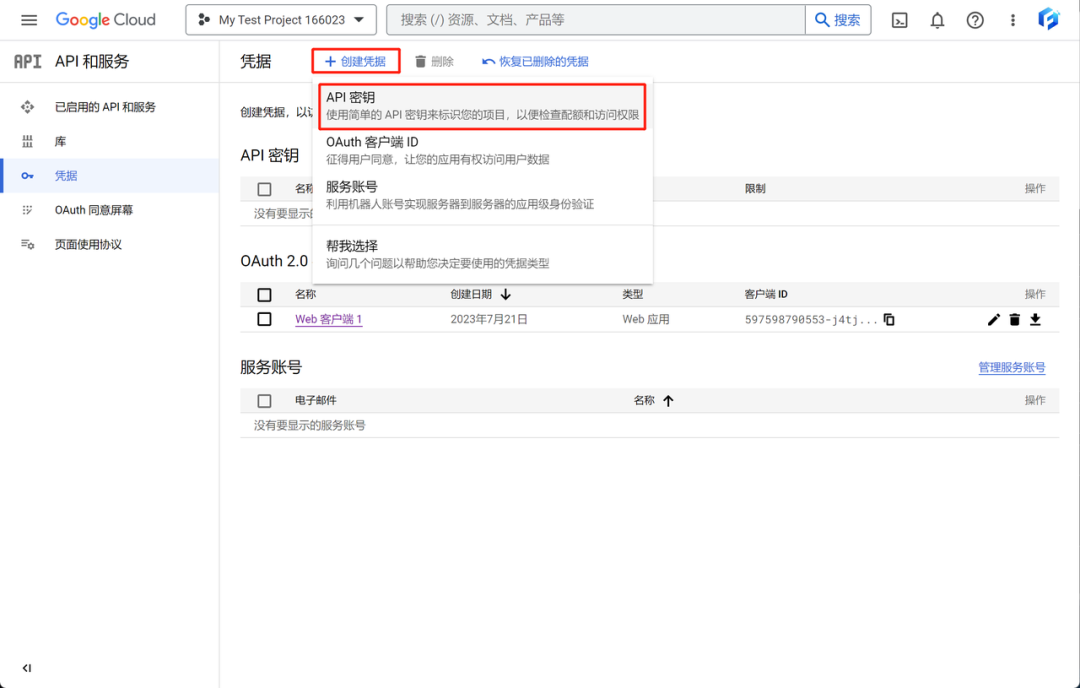The image size is (1080, 688).
Task: Click the OAuth 同意屏幕 sidebar icon
Action: click(28, 210)
